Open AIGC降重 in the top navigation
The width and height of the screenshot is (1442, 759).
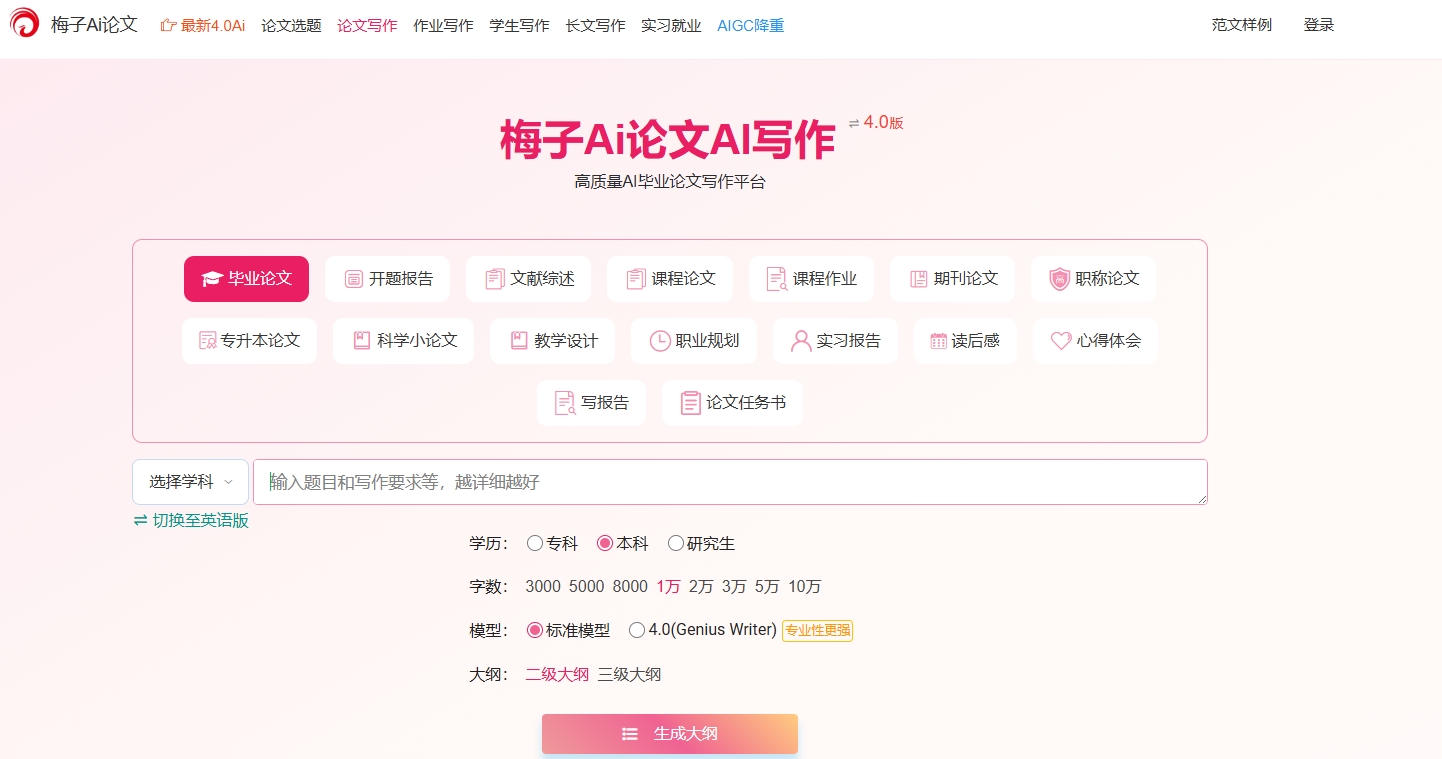[751, 26]
